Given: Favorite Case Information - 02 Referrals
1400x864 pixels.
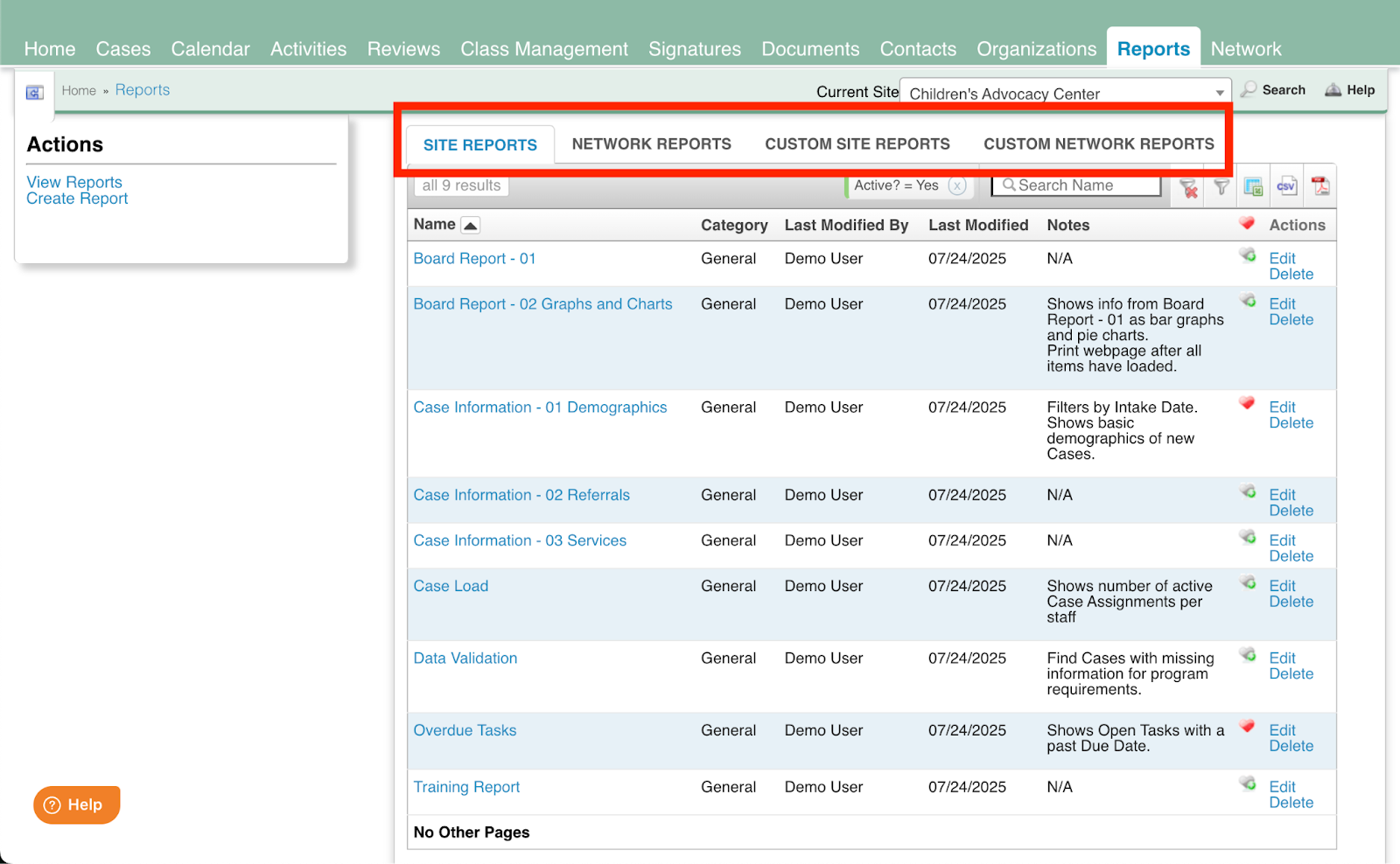Looking at the screenshot, I should (1248, 491).
